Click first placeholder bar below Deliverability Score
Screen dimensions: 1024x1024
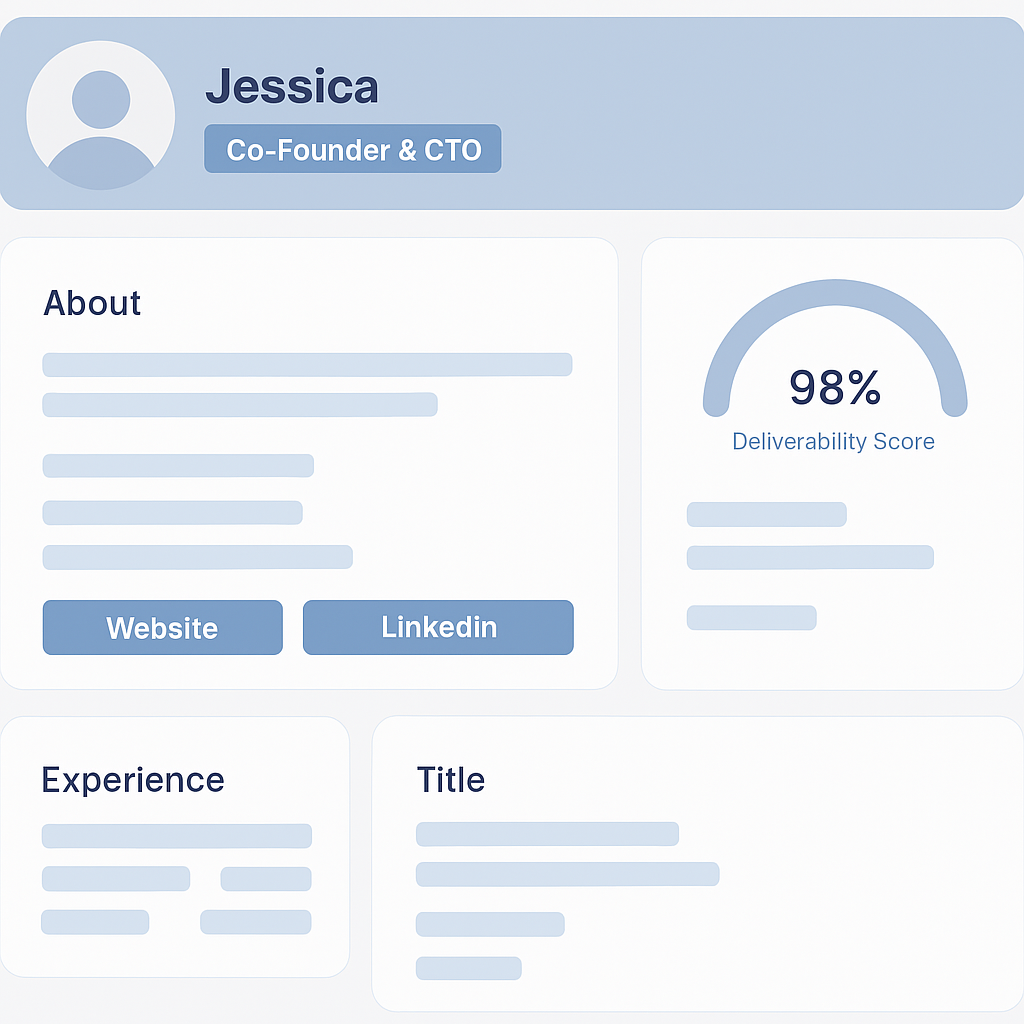[767, 514]
